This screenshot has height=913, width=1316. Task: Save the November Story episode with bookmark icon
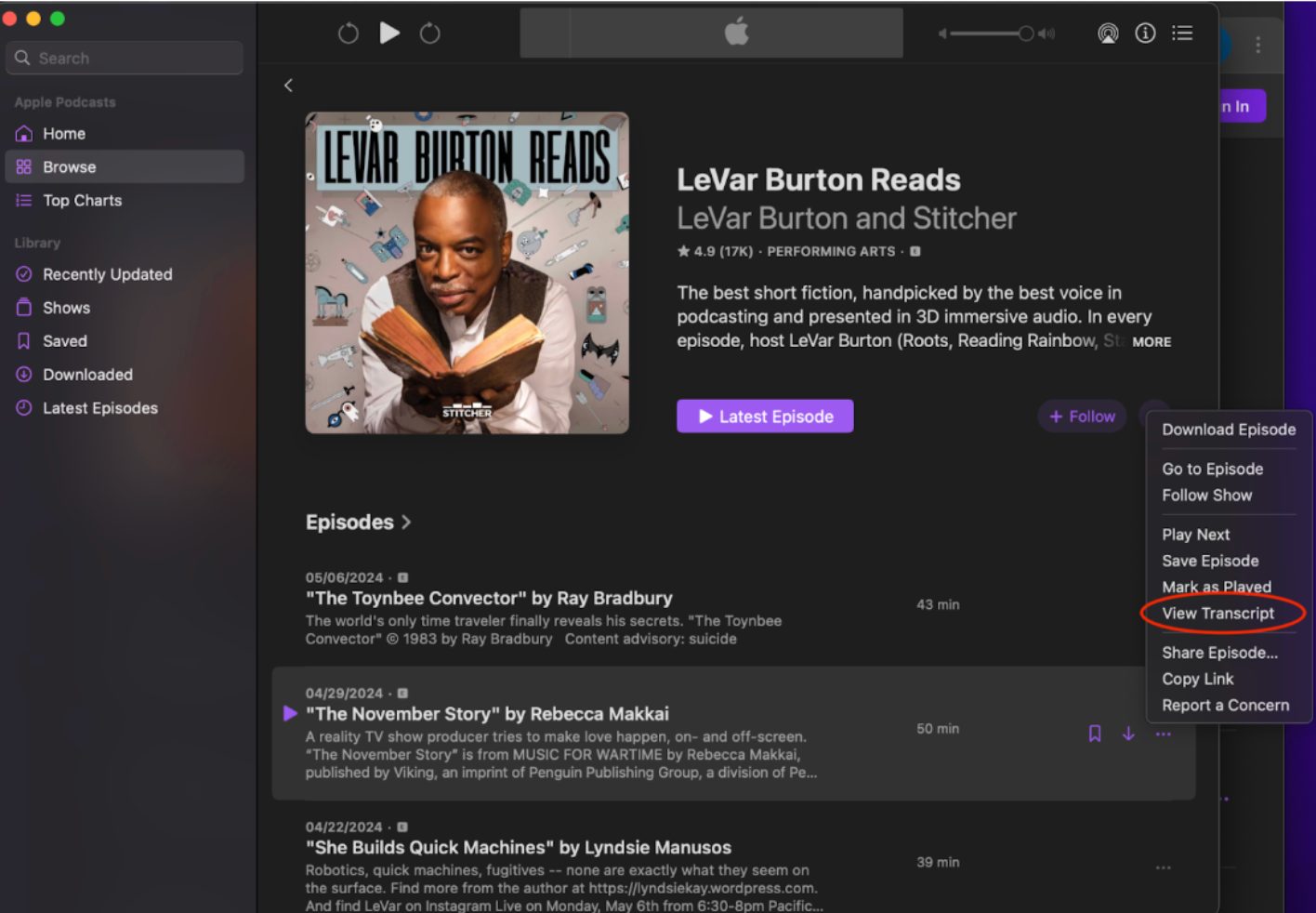click(1094, 734)
